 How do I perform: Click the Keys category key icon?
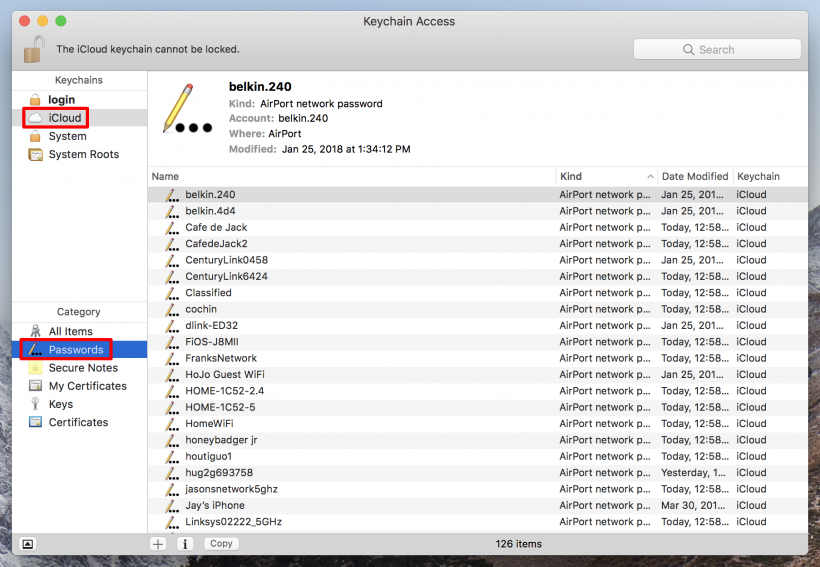[x=35, y=404]
